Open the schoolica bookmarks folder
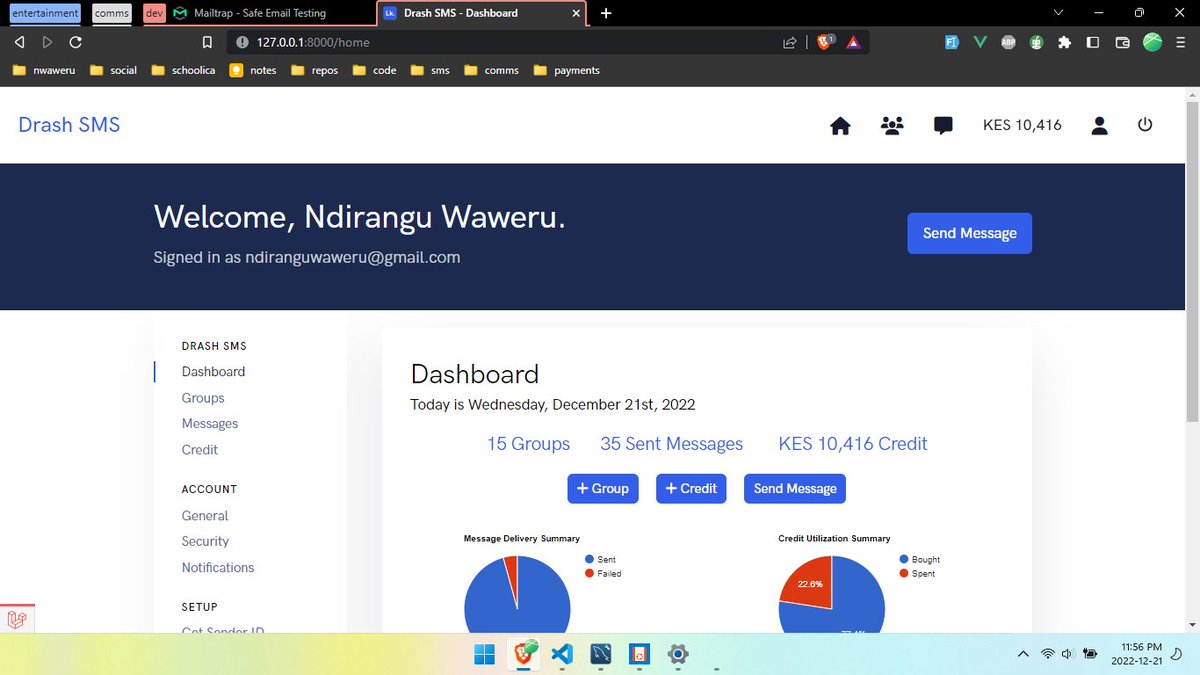The height and width of the screenshot is (675, 1200). tap(184, 70)
